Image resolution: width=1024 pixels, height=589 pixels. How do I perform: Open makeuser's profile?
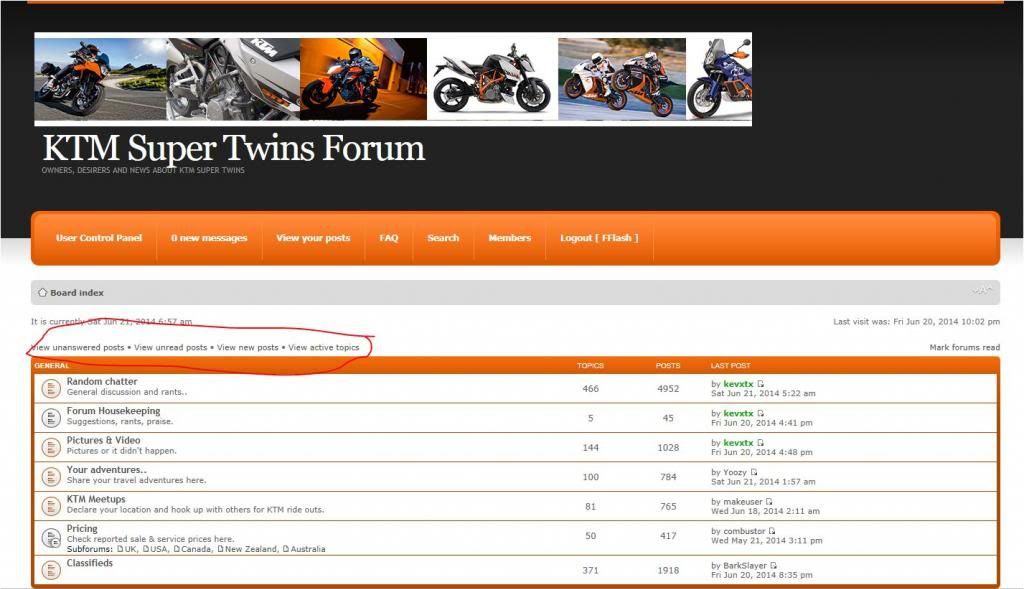pos(743,501)
